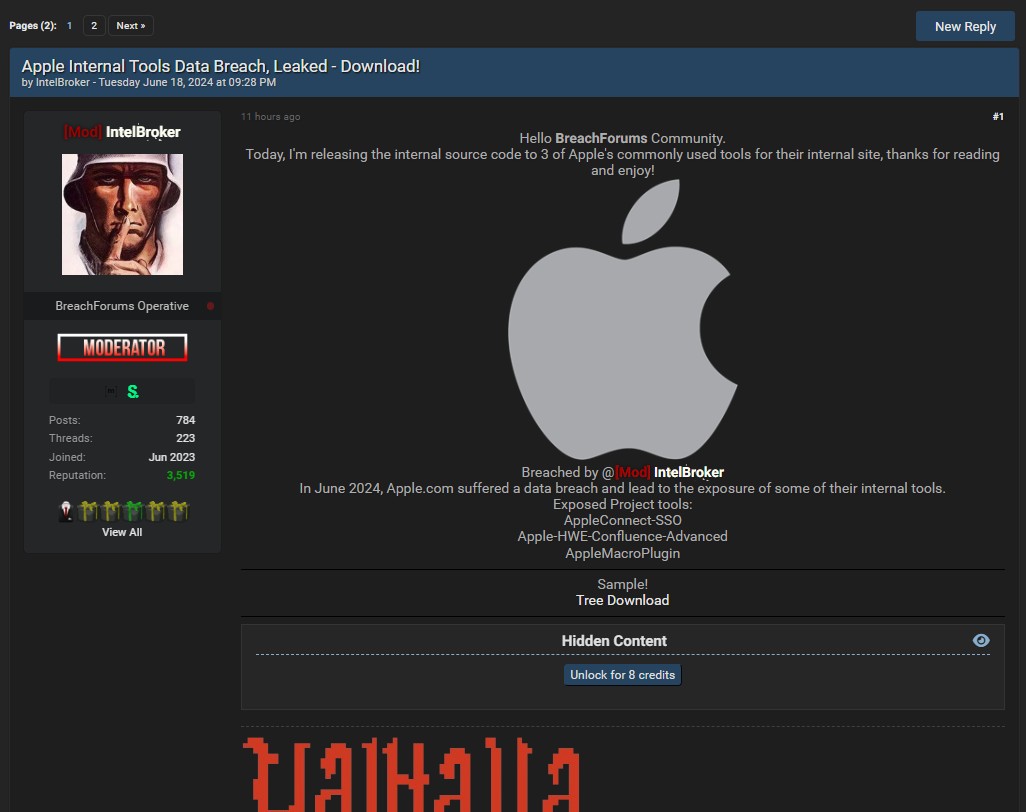This screenshot has height=812, width=1026.
Task: Click the 3,519 reputation number
Action: 180,475
